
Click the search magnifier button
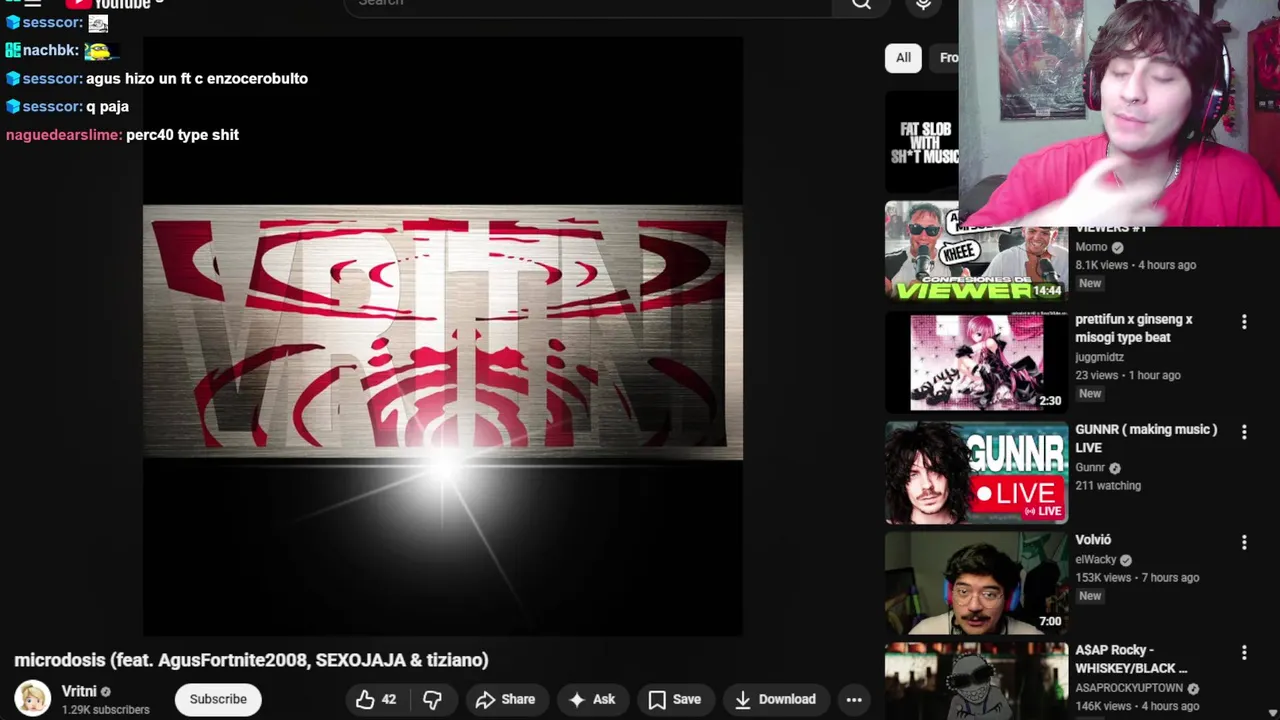click(861, 4)
